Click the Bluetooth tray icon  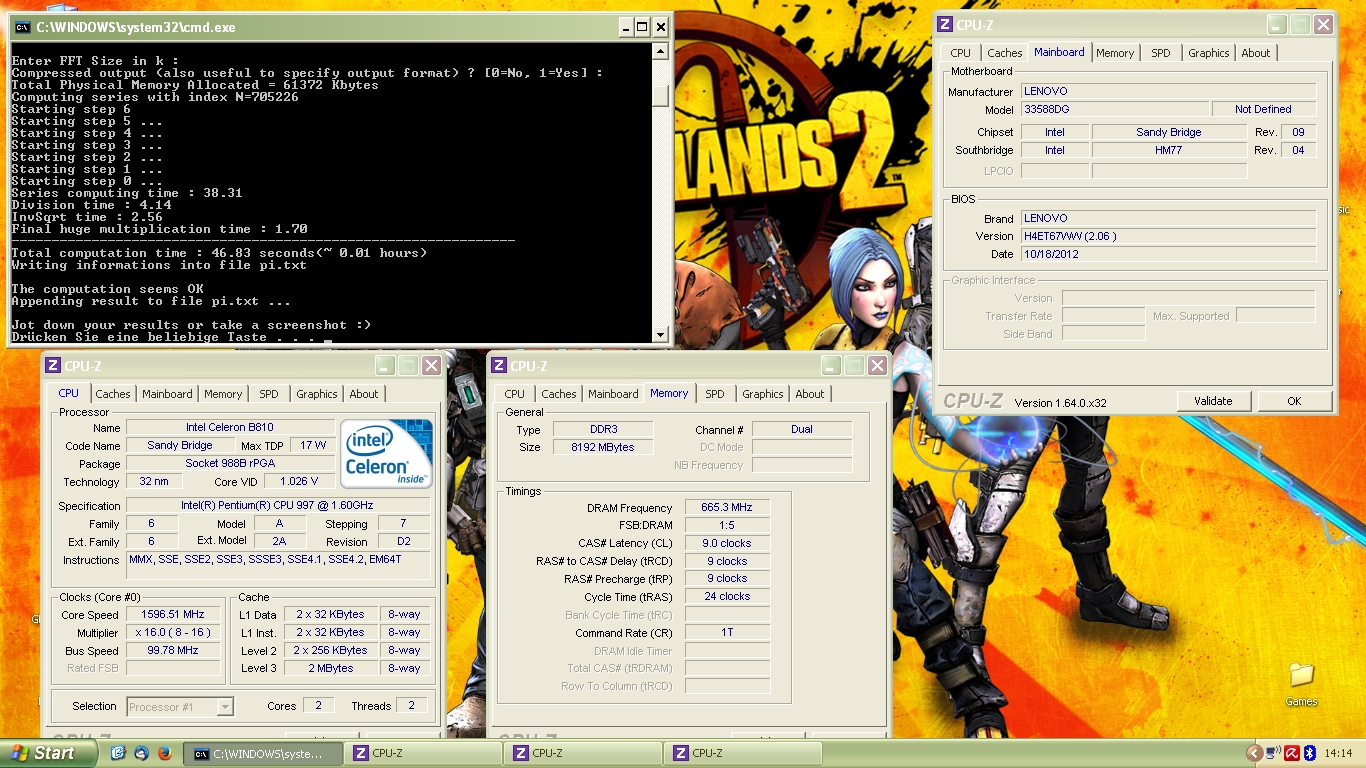click(x=1308, y=753)
